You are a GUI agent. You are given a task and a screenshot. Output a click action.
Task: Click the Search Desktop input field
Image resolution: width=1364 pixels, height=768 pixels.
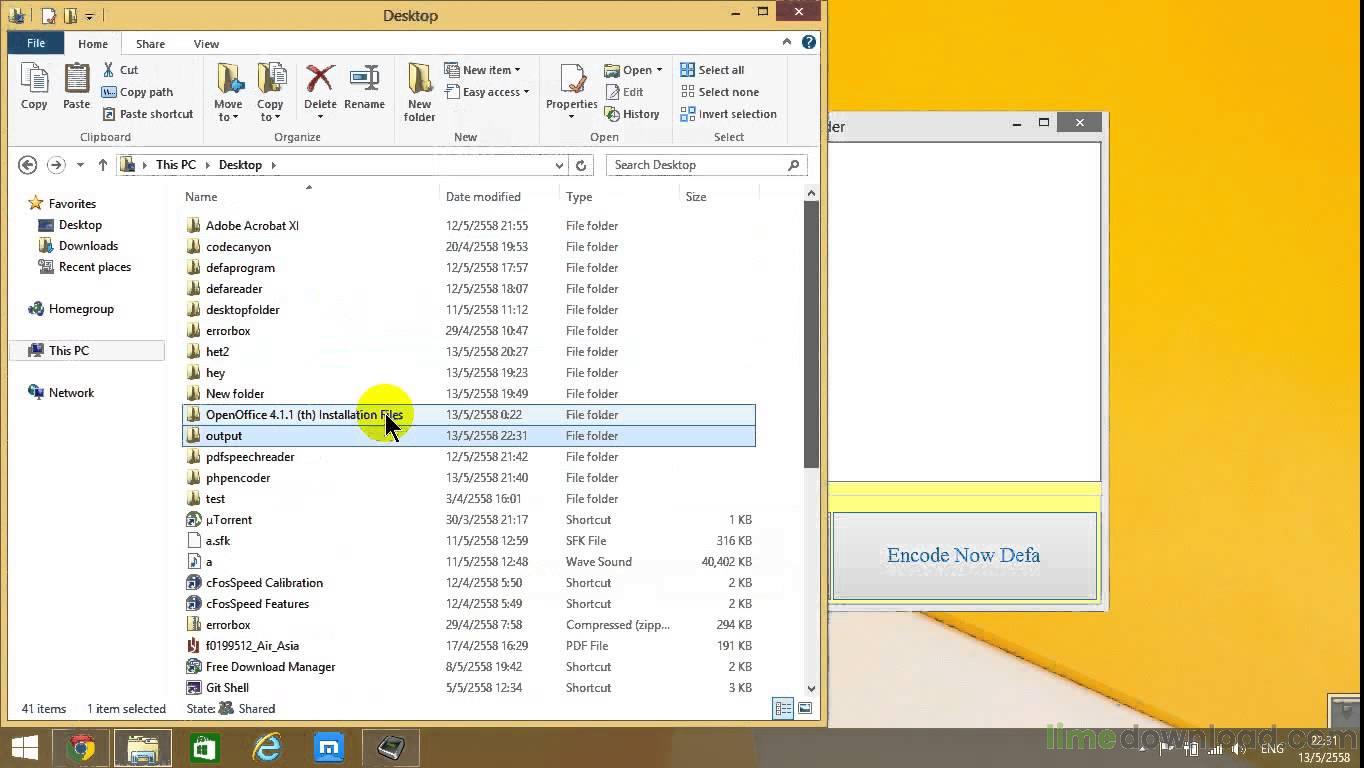pos(698,165)
